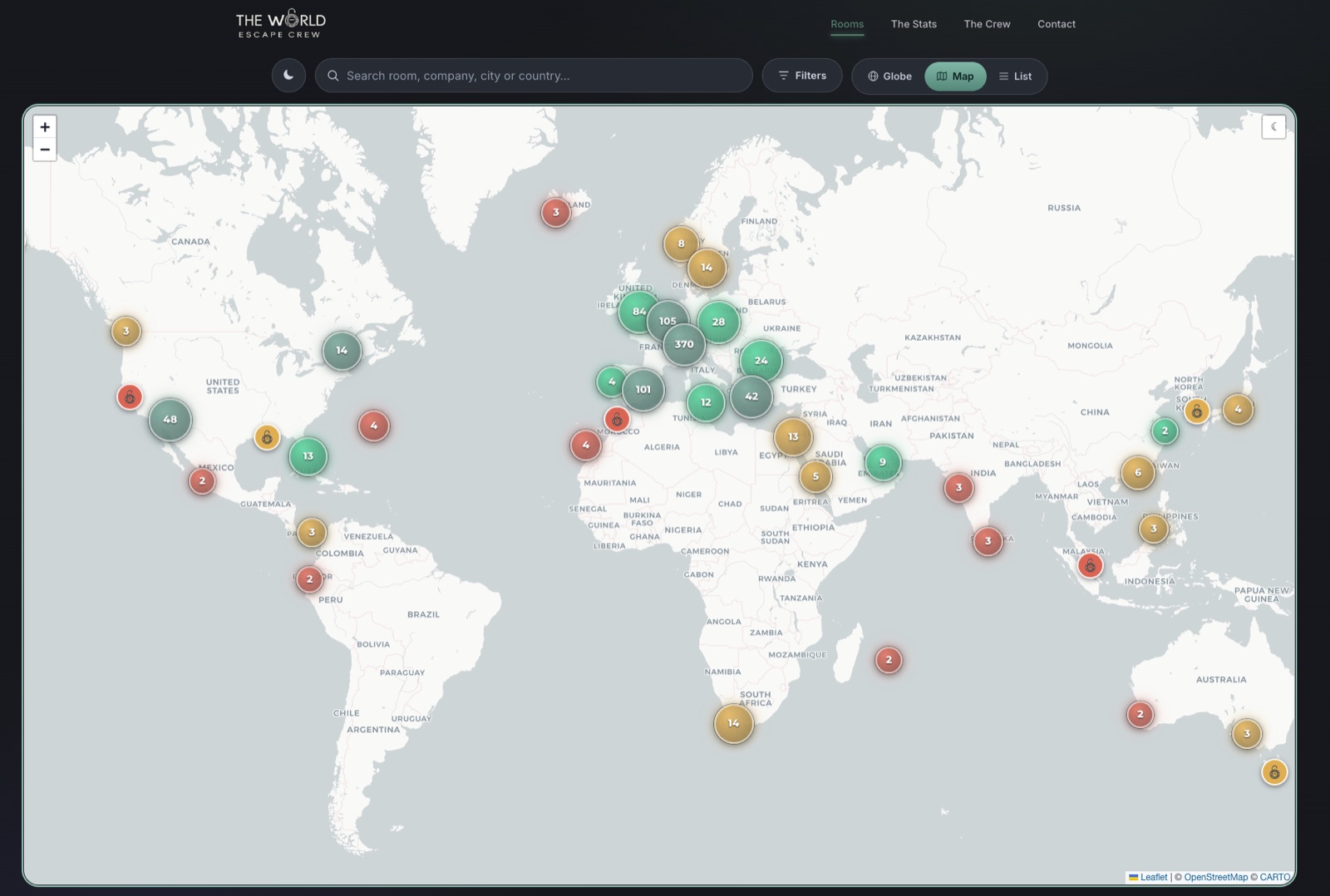Go to The Stats page

click(x=914, y=24)
